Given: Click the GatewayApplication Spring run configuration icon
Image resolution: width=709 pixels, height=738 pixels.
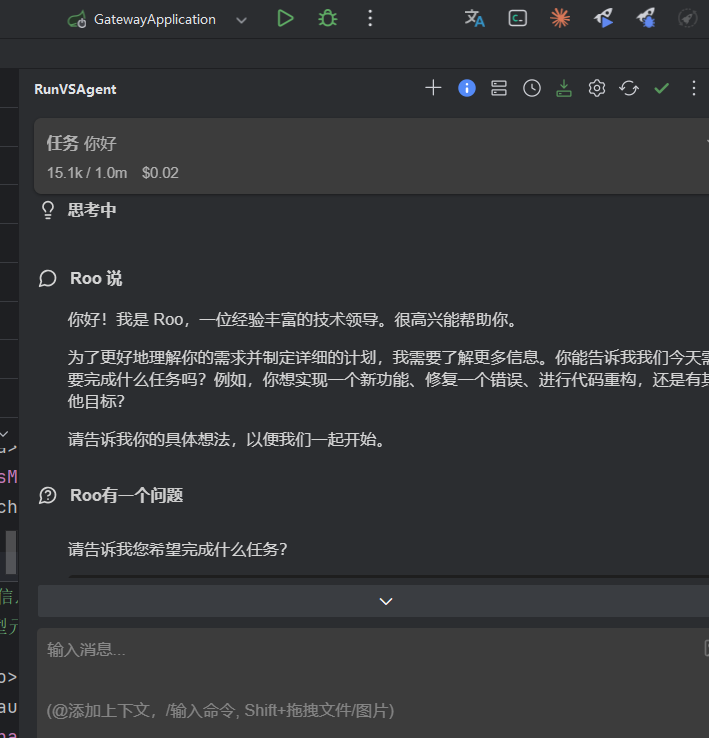Looking at the screenshot, I should tap(77, 20).
